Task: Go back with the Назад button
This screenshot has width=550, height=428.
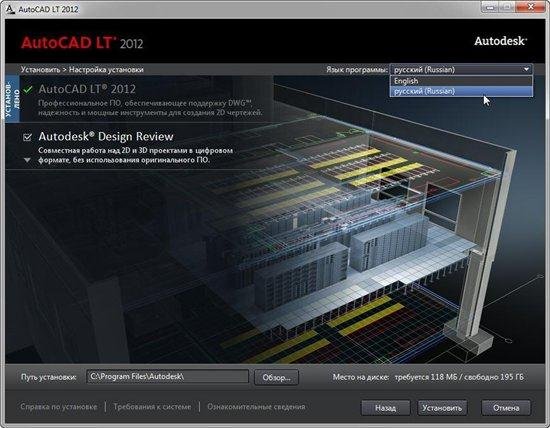Action: pos(385,408)
